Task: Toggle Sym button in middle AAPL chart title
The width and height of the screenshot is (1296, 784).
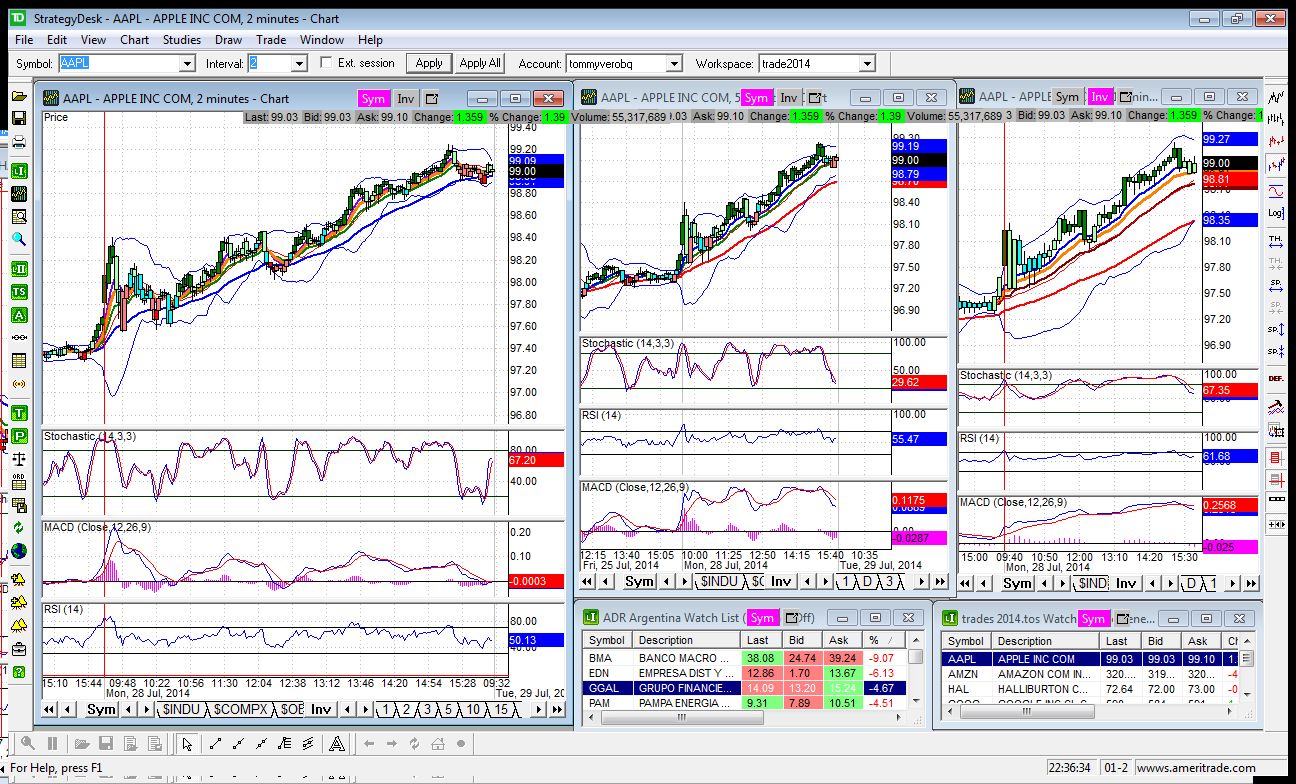Action: pyautogui.click(x=756, y=97)
